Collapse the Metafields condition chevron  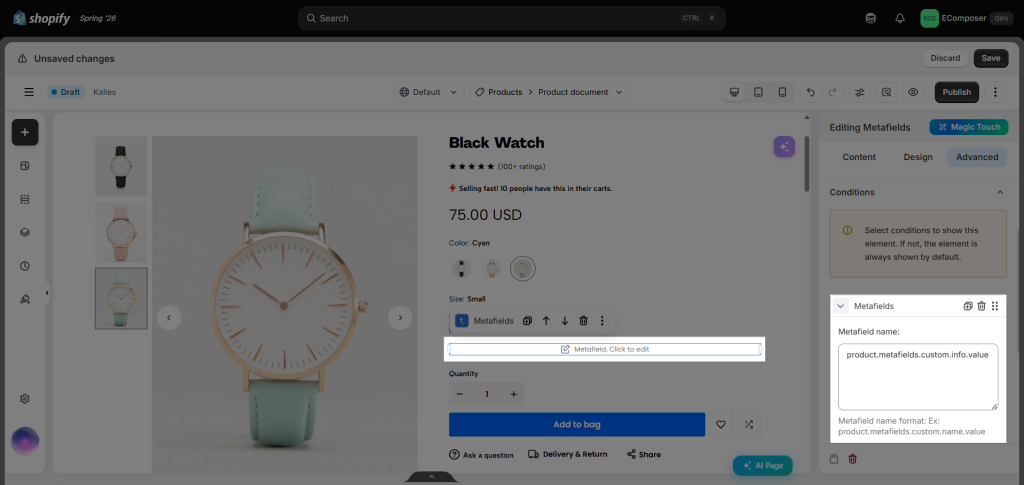[x=840, y=306]
